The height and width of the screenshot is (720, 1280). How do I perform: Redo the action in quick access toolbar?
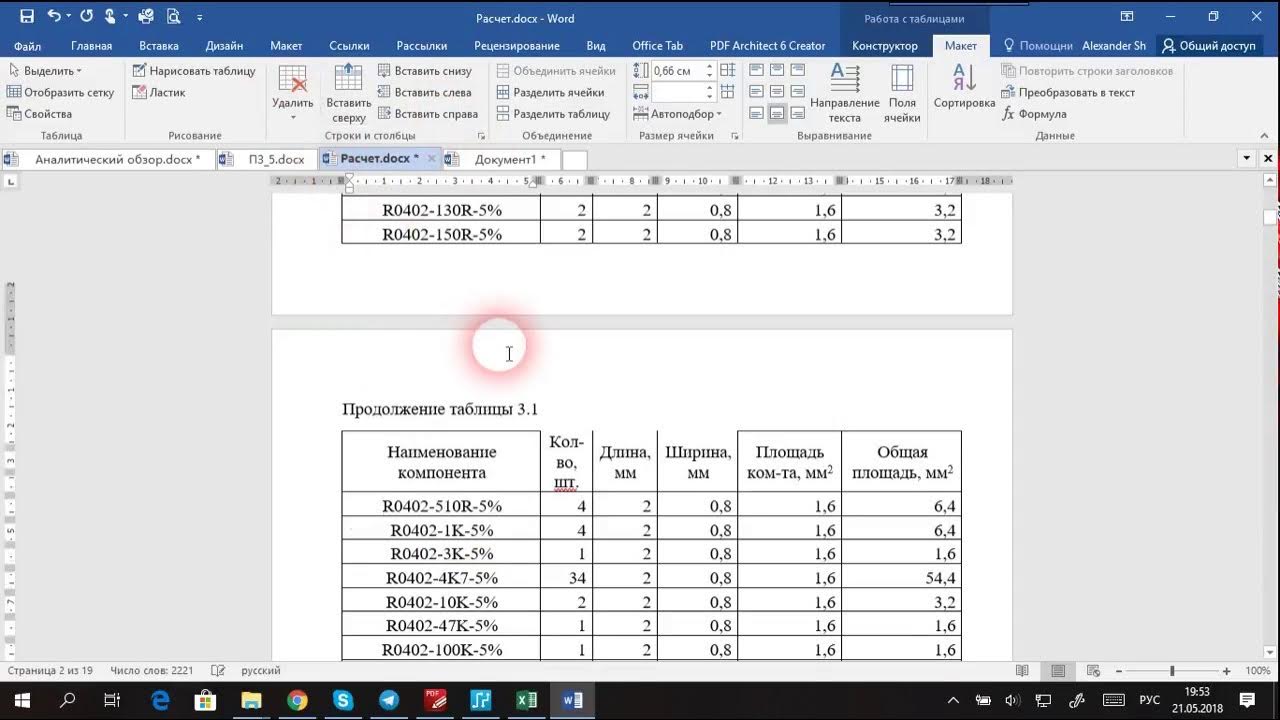coord(86,17)
